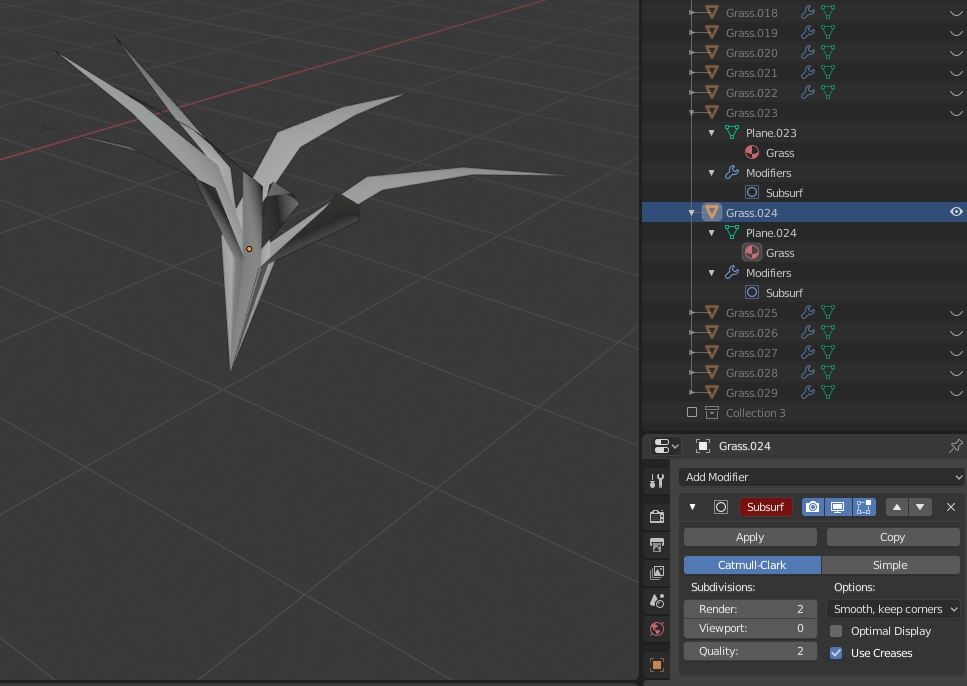Hide Grass.024 using the eye icon

pos(956,212)
